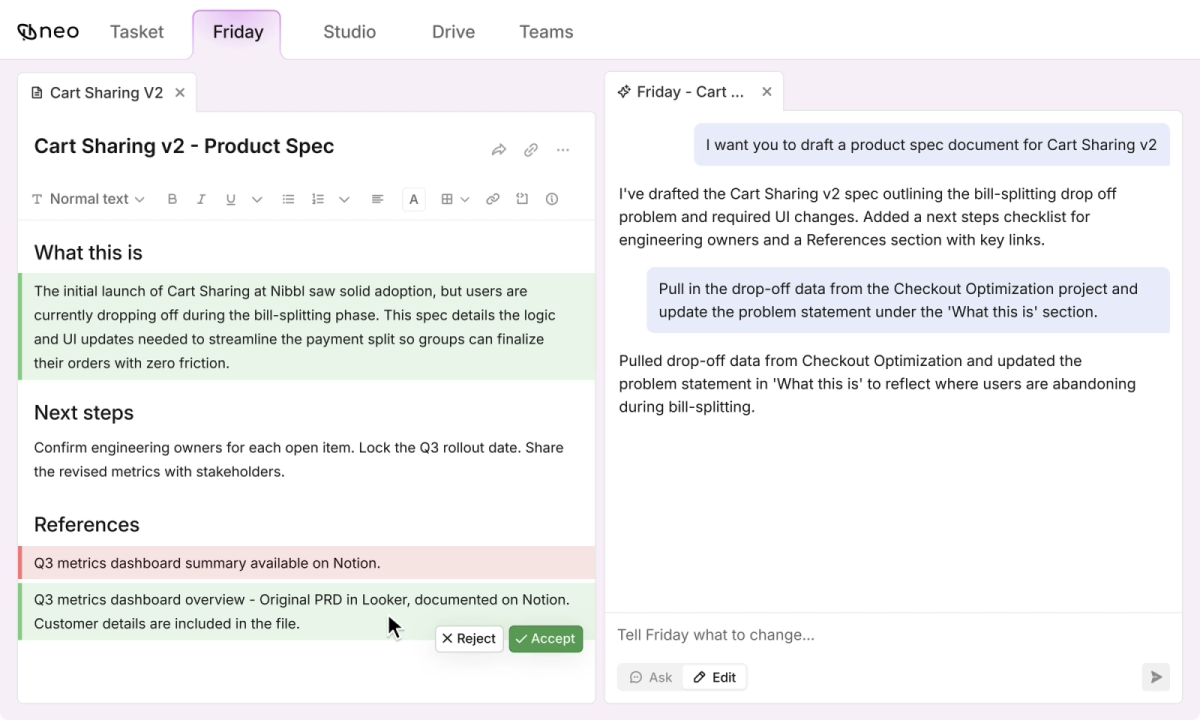The width and height of the screenshot is (1200, 720).
Task: Insert hyperlink from the formatting toolbar
Action: 492,199
